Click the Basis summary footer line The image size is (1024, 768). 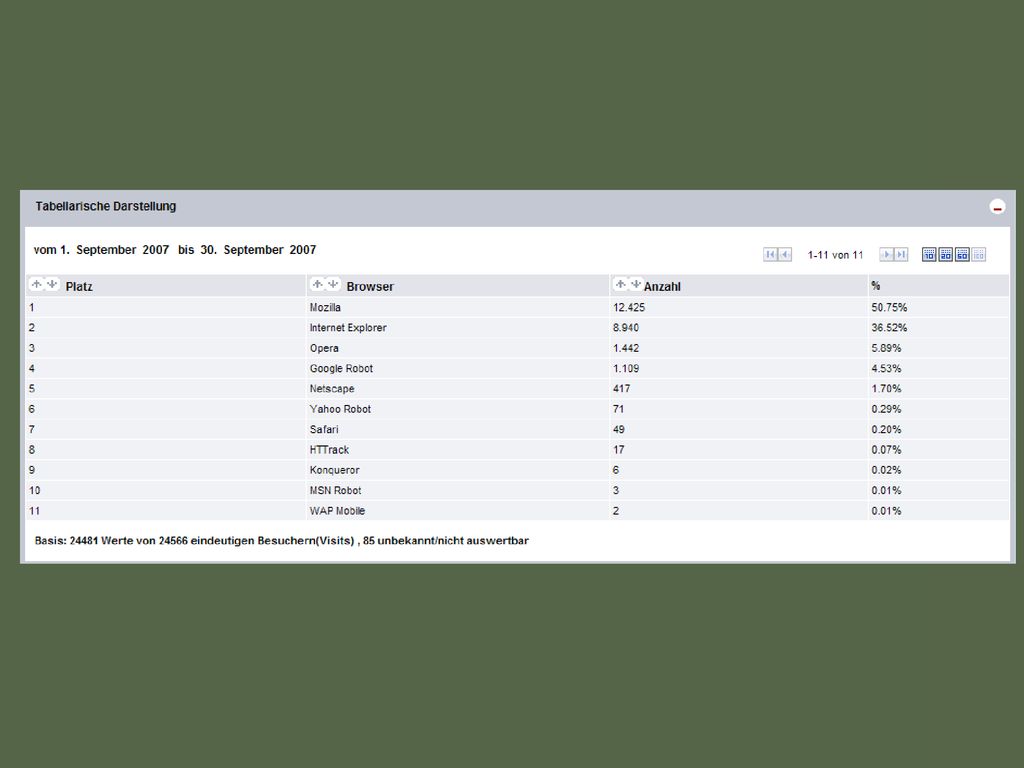(281, 541)
